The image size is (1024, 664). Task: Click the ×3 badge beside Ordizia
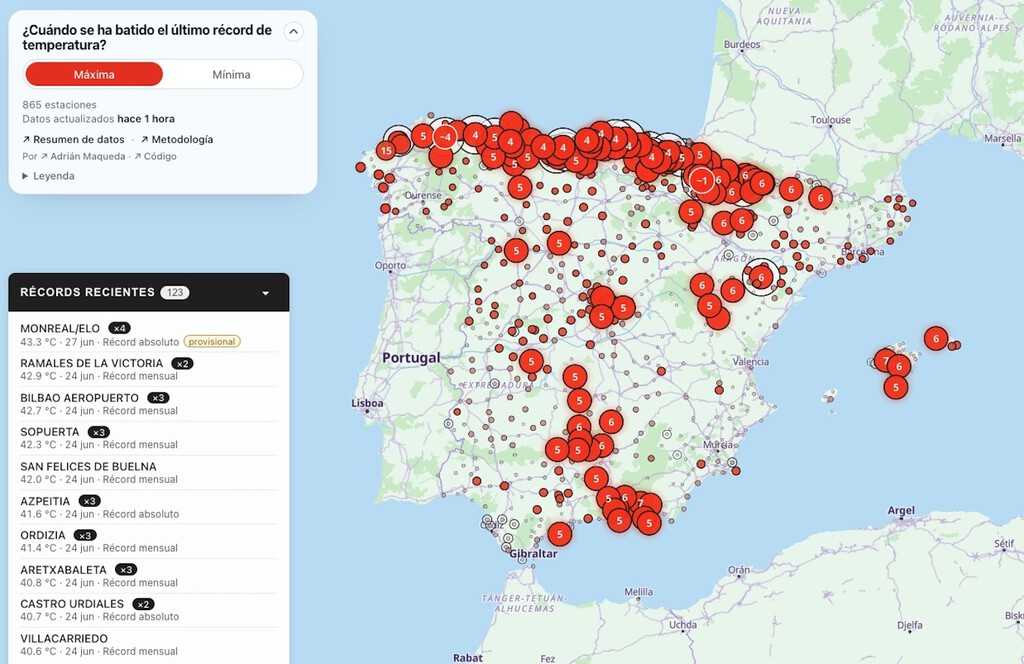pos(85,535)
